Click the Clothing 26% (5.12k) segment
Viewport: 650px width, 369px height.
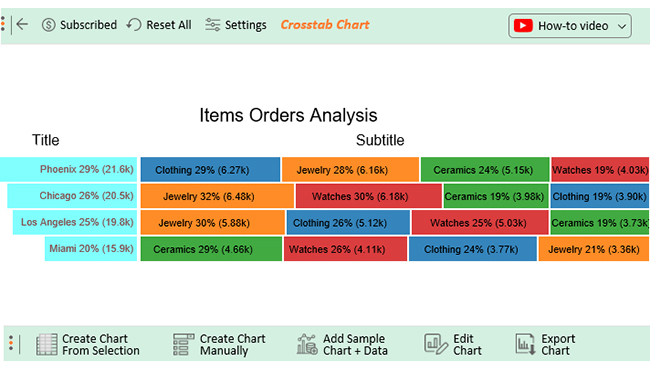click(x=348, y=222)
